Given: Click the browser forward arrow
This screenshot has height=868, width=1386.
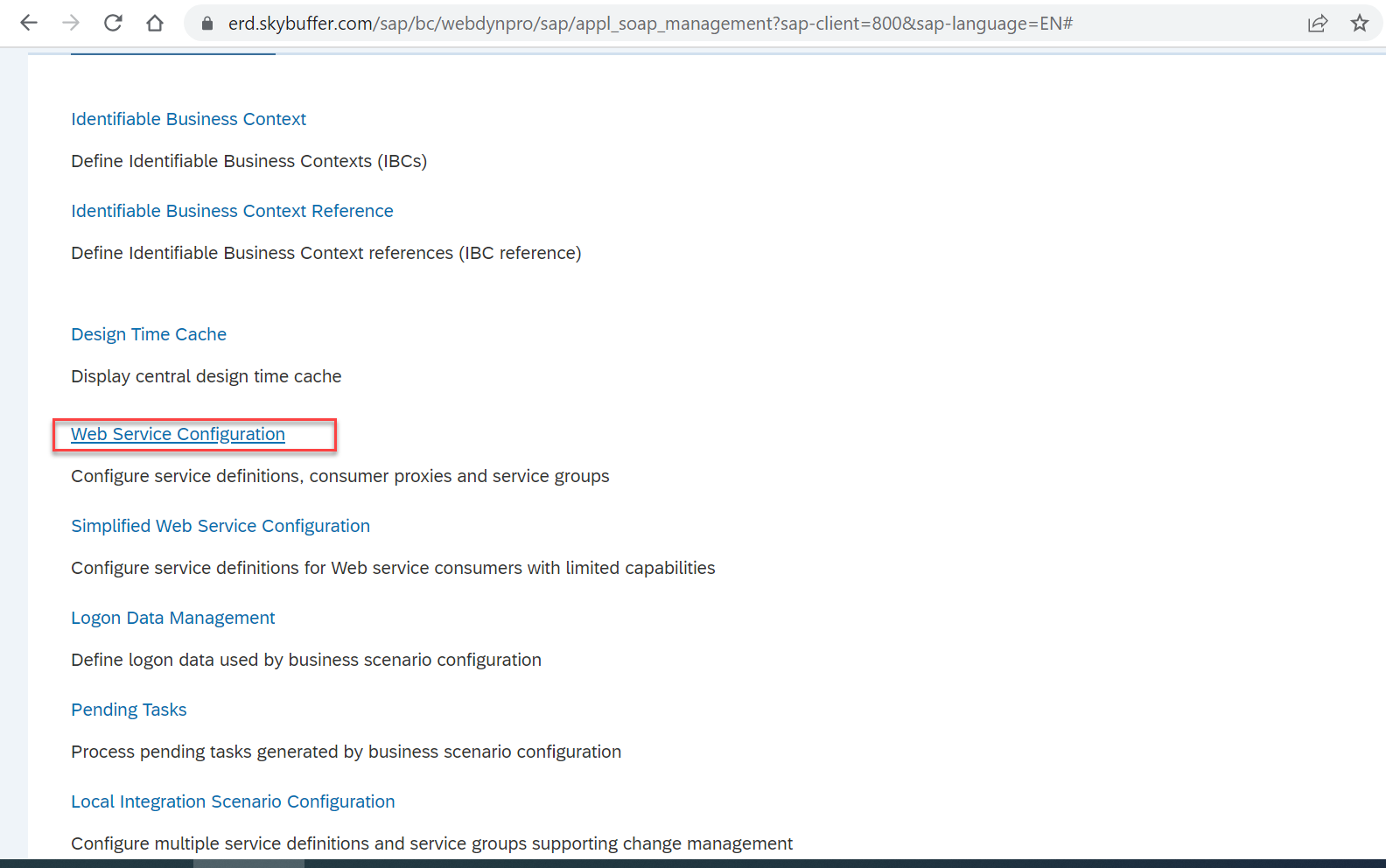Looking at the screenshot, I should [x=71, y=23].
